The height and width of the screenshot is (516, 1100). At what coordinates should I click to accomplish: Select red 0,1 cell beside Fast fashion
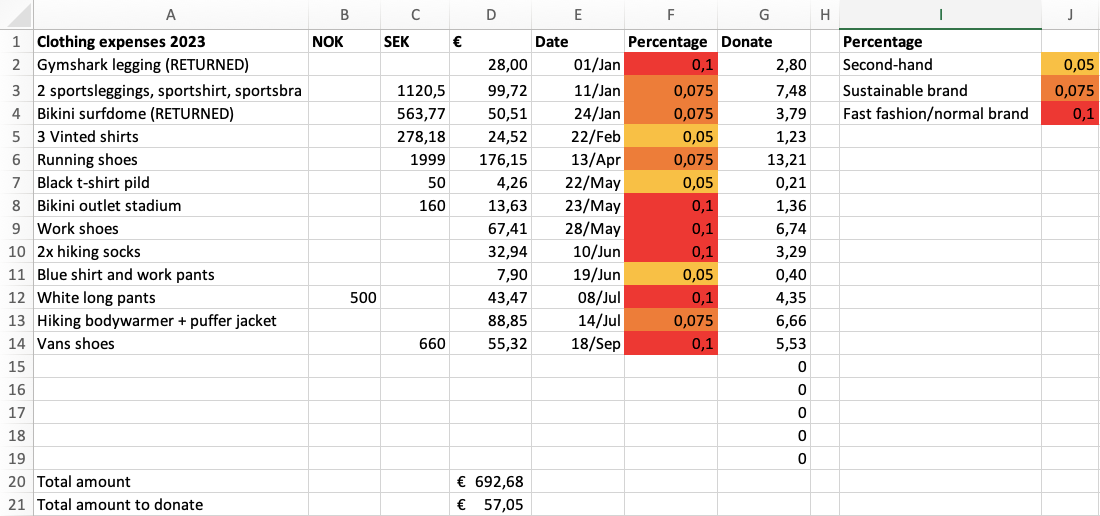(1071, 114)
